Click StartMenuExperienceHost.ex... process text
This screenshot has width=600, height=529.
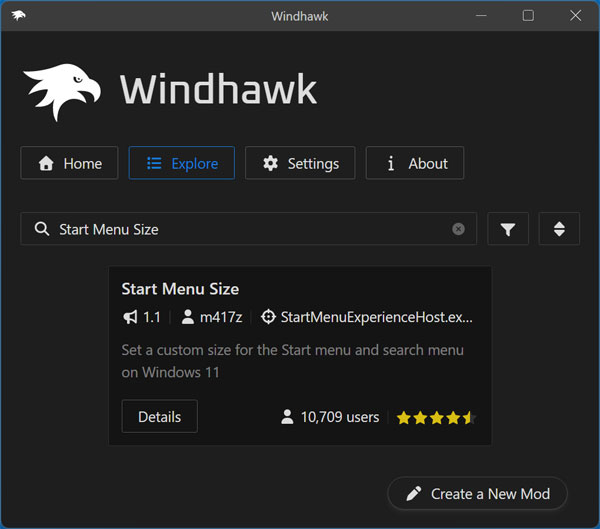coord(377,317)
